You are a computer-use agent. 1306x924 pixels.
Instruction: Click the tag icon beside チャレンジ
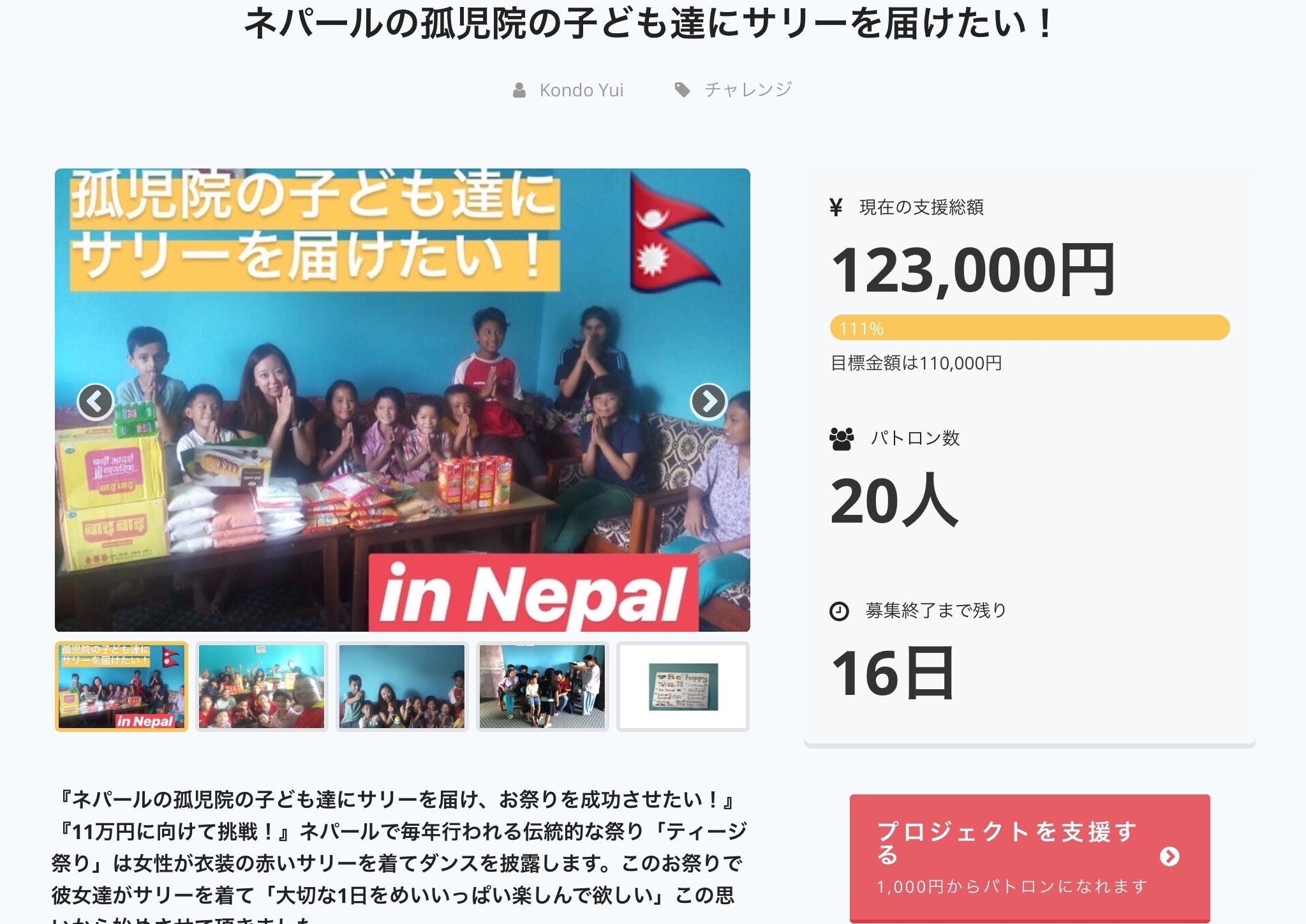click(682, 90)
